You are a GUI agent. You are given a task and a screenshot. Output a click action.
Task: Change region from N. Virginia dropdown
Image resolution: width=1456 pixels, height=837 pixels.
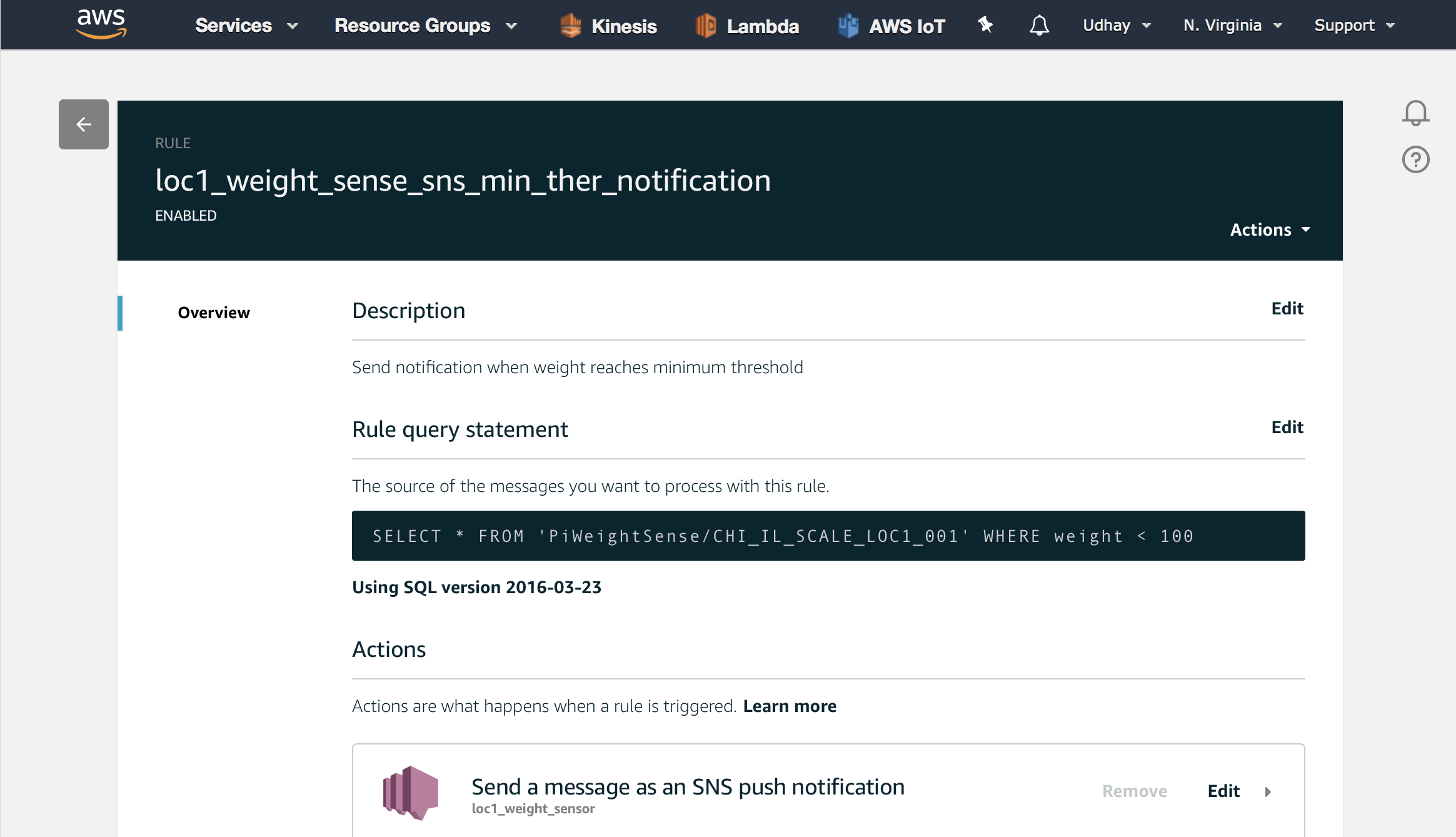[1232, 26]
